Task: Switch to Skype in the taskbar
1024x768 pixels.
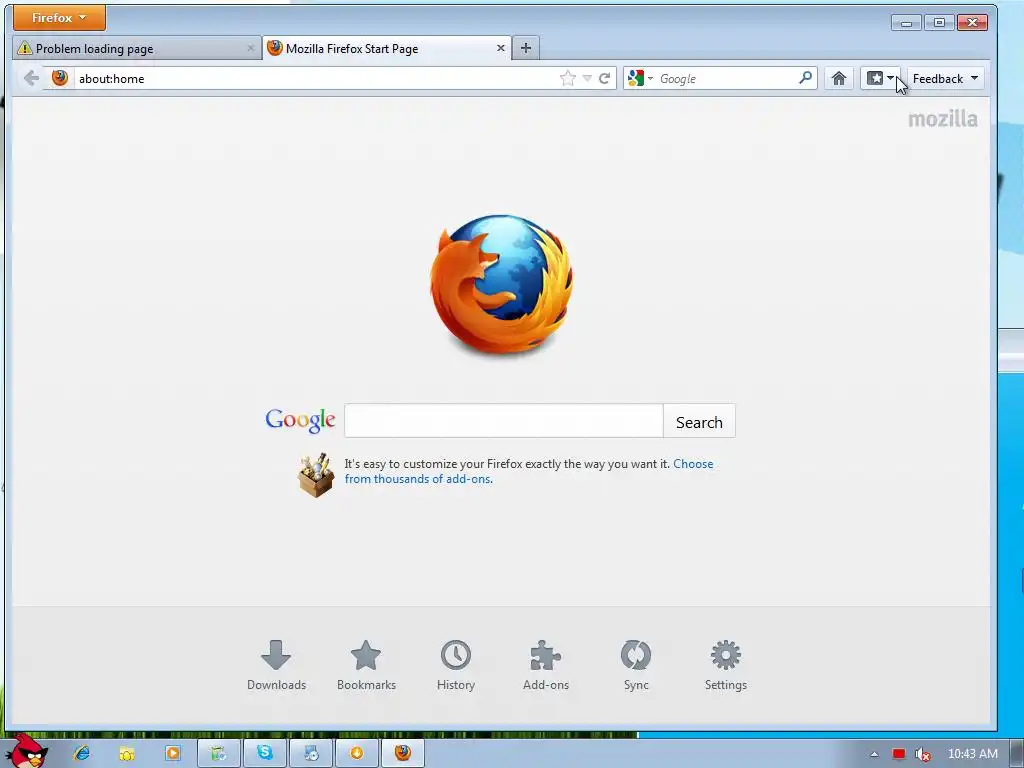Action: pos(264,753)
